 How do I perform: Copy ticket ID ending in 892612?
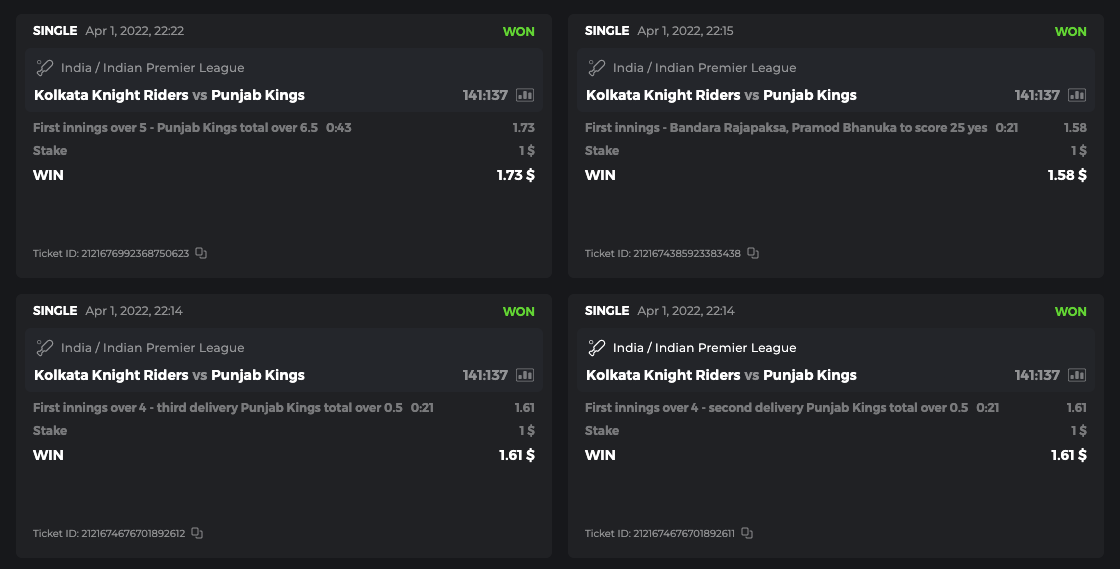tap(197, 534)
